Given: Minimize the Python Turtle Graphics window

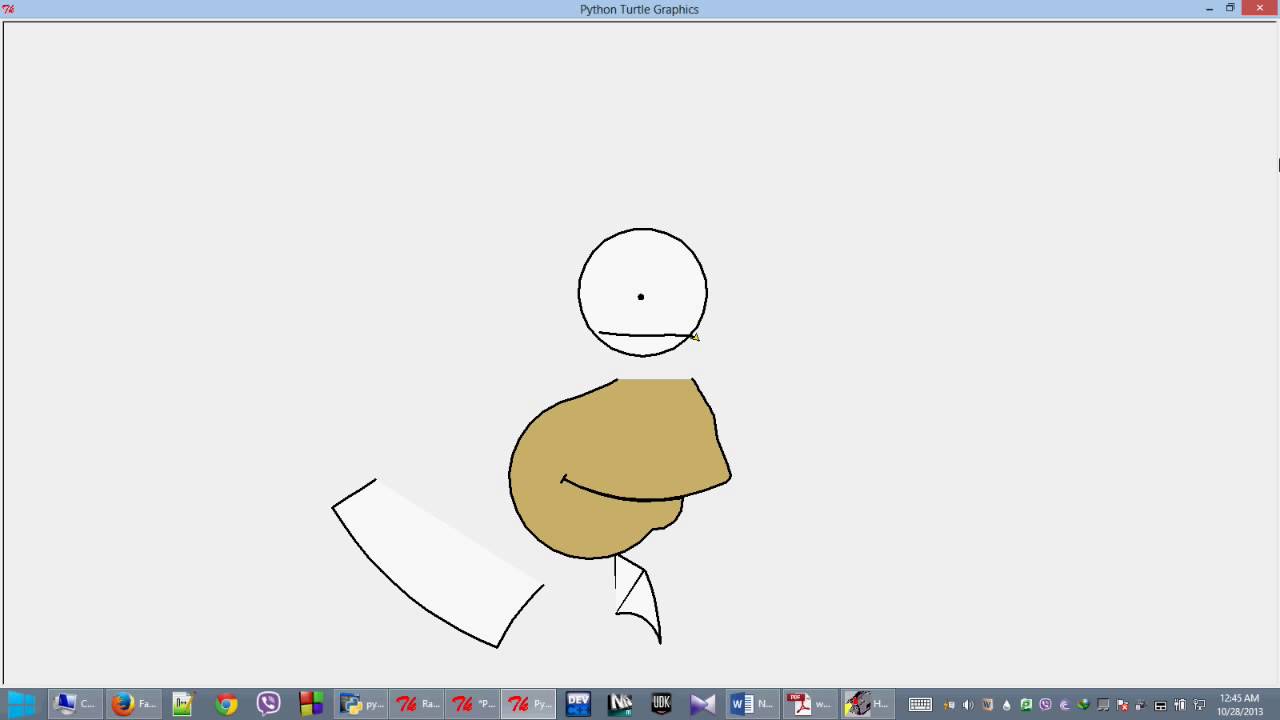Looking at the screenshot, I should point(1210,9).
